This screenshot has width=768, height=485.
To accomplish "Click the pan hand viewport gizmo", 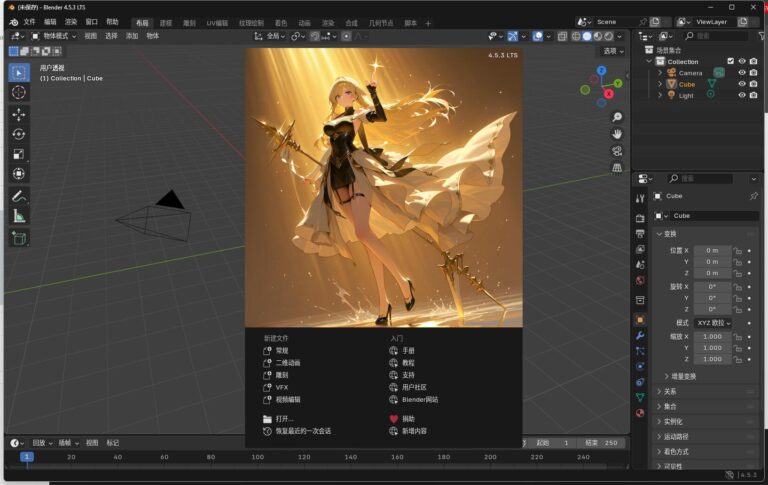I will pyautogui.click(x=617, y=133).
